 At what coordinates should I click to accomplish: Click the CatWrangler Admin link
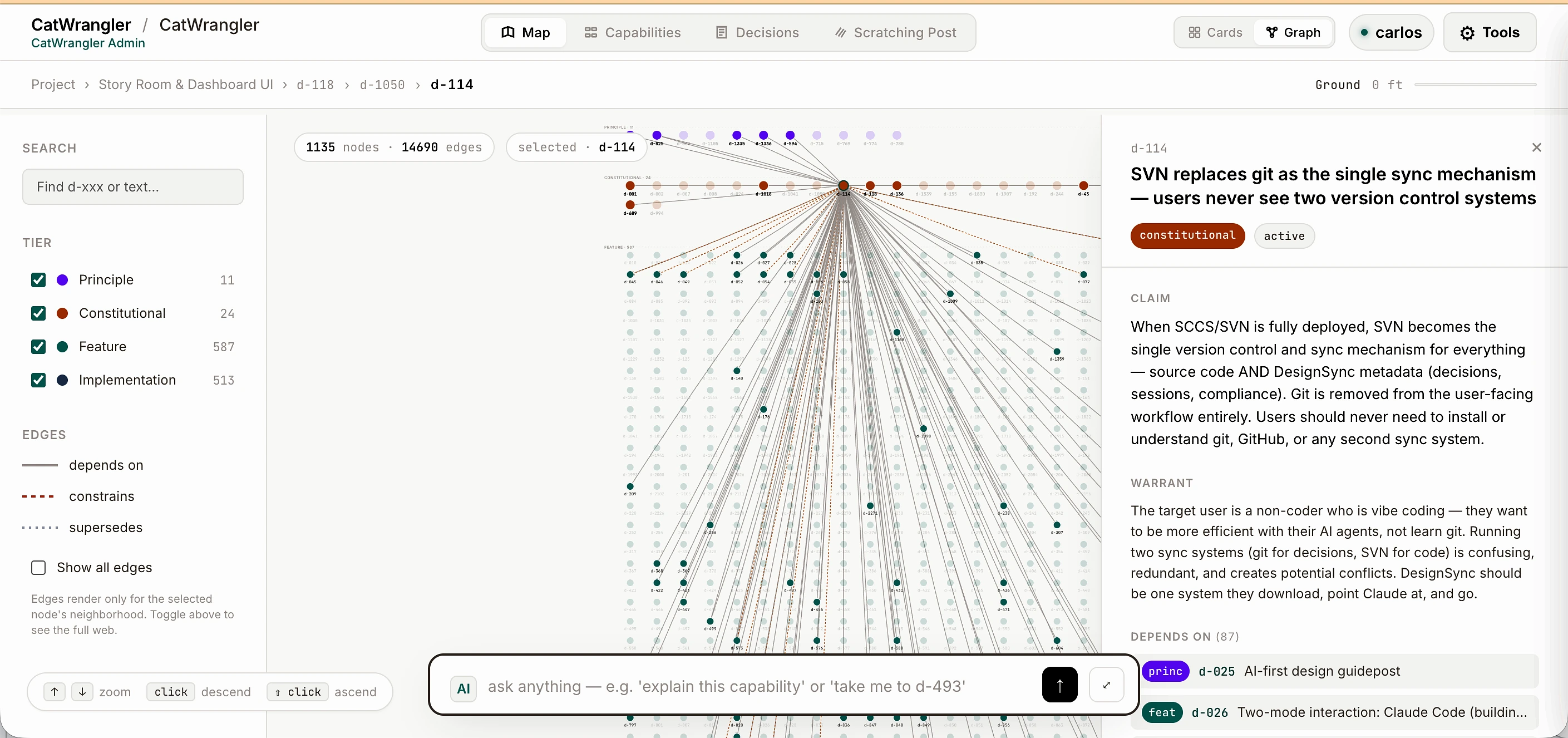[88, 43]
